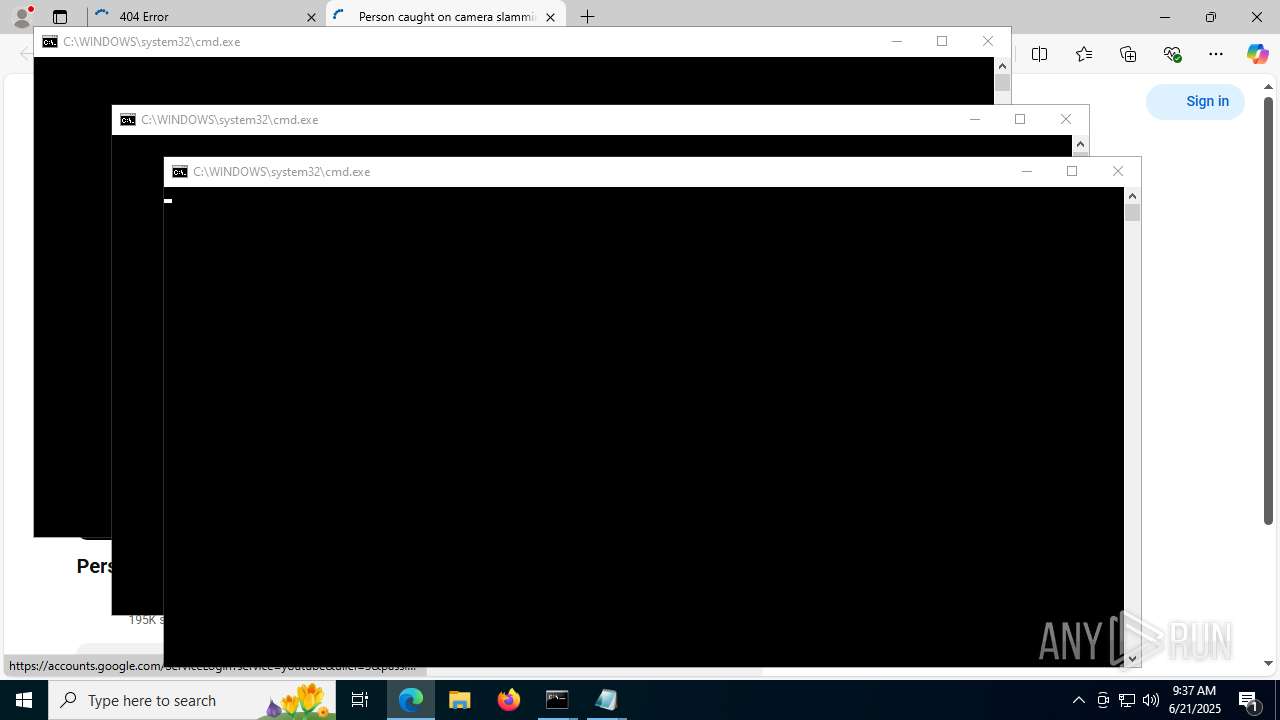Maximize the front cmd.exe window
The height and width of the screenshot is (720, 1280).
(x=1072, y=172)
